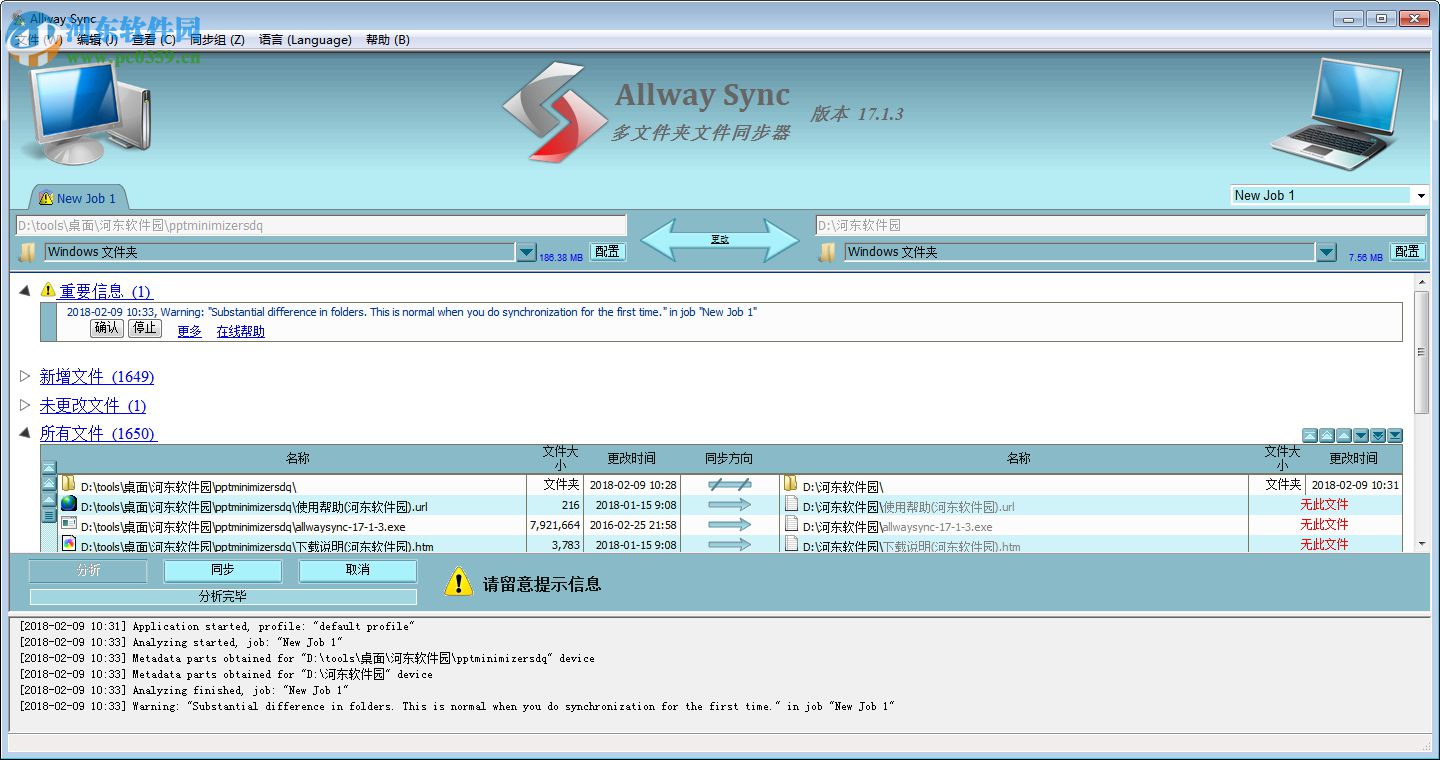Click the left folder device icon beside Windows 文件夹
The height and width of the screenshot is (760, 1440).
(25, 252)
